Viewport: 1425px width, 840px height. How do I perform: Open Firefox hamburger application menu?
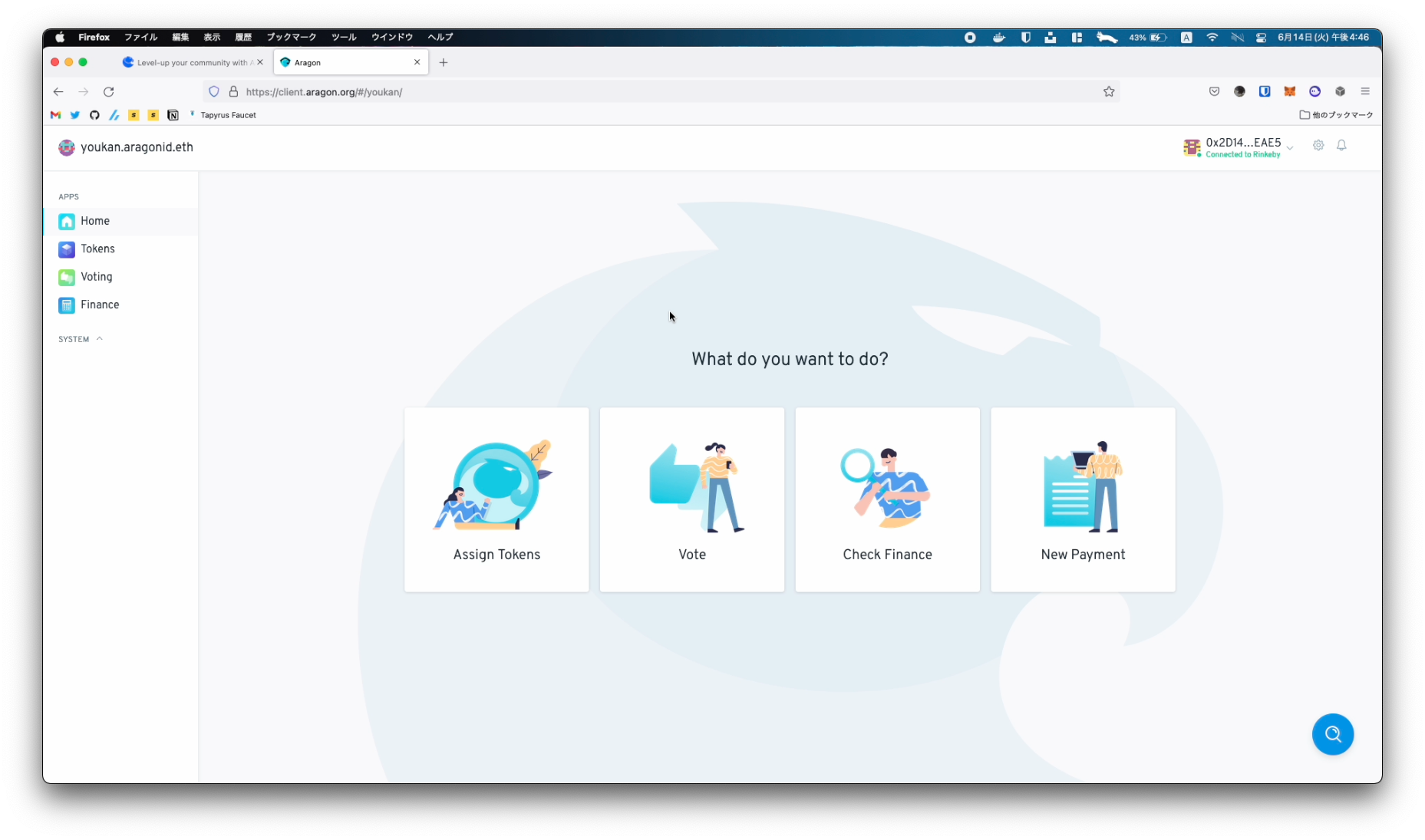click(x=1365, y=91)
